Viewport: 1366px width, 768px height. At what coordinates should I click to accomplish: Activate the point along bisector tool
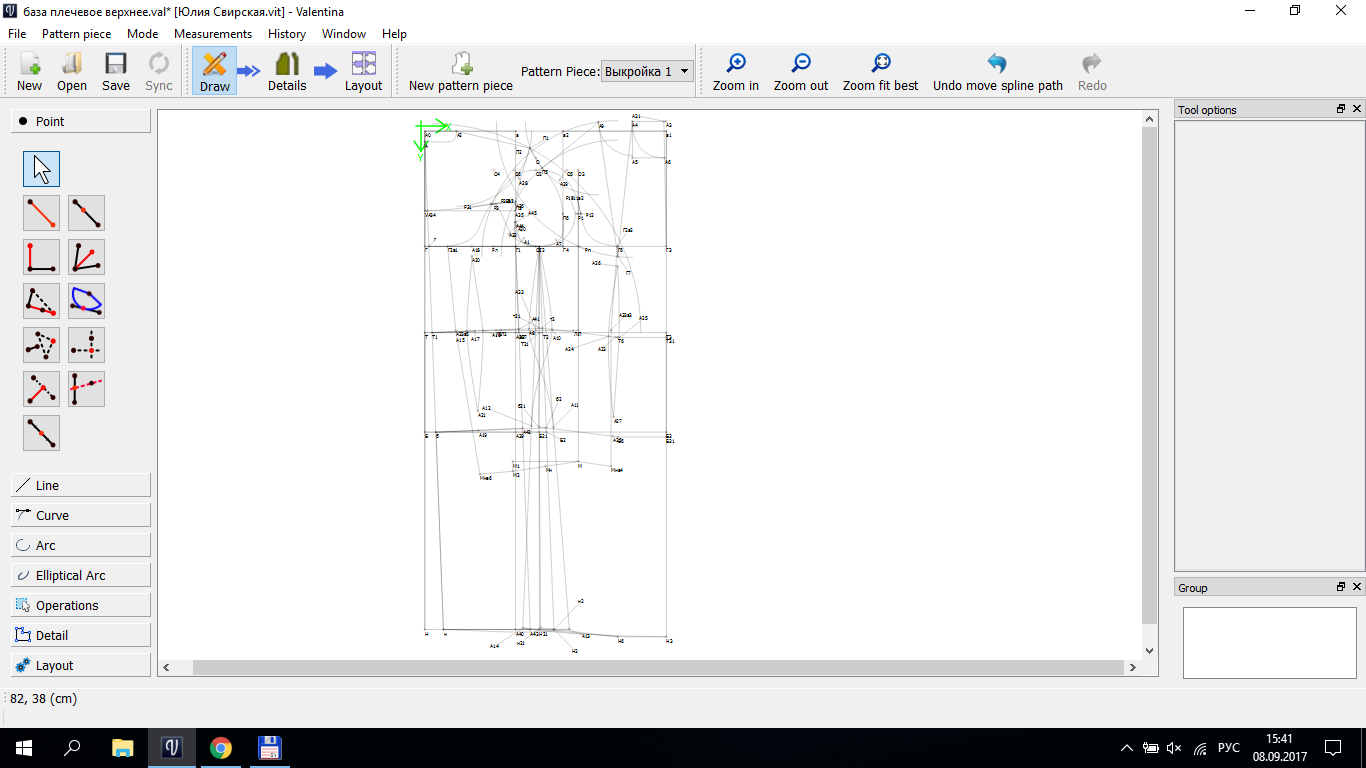tap(87, 257)
